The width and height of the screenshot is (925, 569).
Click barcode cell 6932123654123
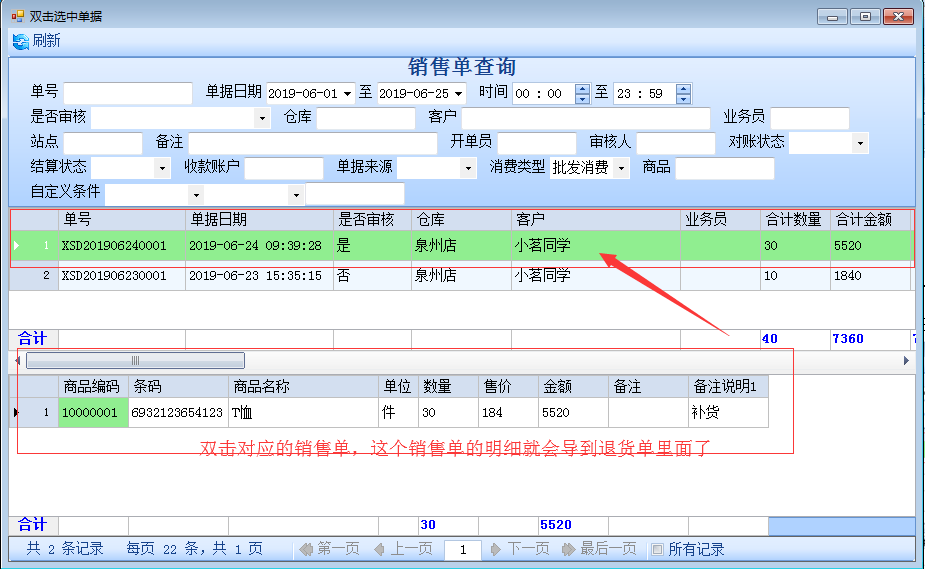178,413
